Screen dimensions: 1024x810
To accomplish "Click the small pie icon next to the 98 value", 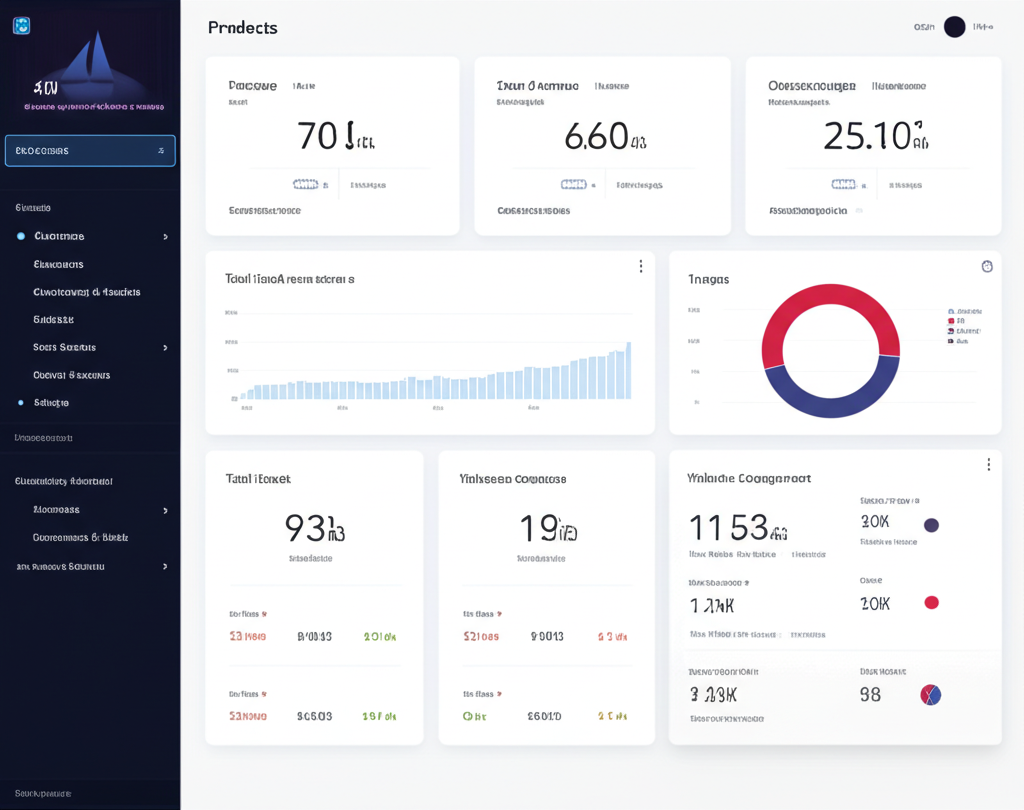I will (929, 694).
